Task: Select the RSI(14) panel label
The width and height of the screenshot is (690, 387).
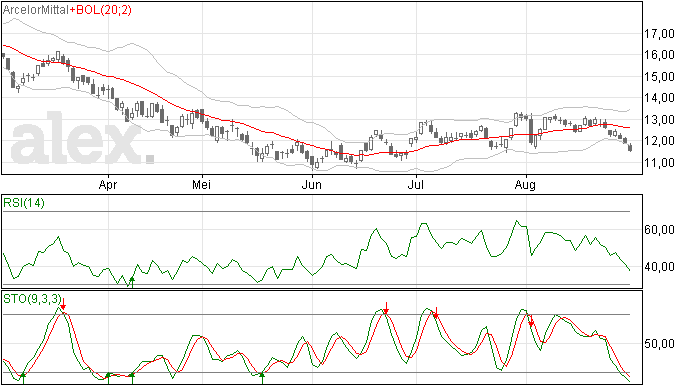Action: [24, 203]
